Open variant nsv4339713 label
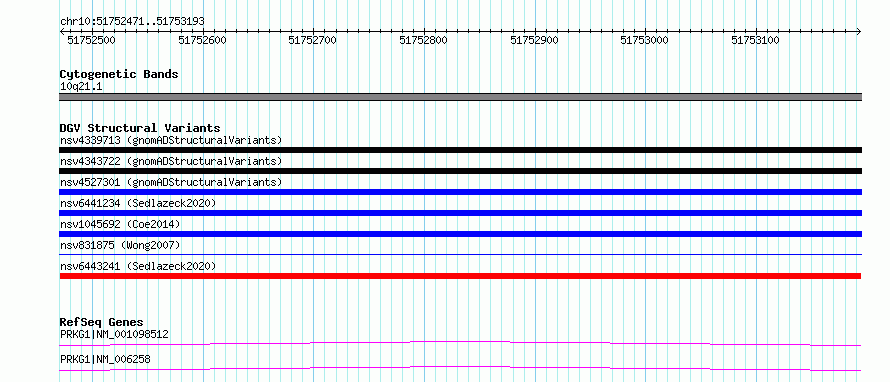This screenshot has height=382, width=890. [x=171, y=140]
